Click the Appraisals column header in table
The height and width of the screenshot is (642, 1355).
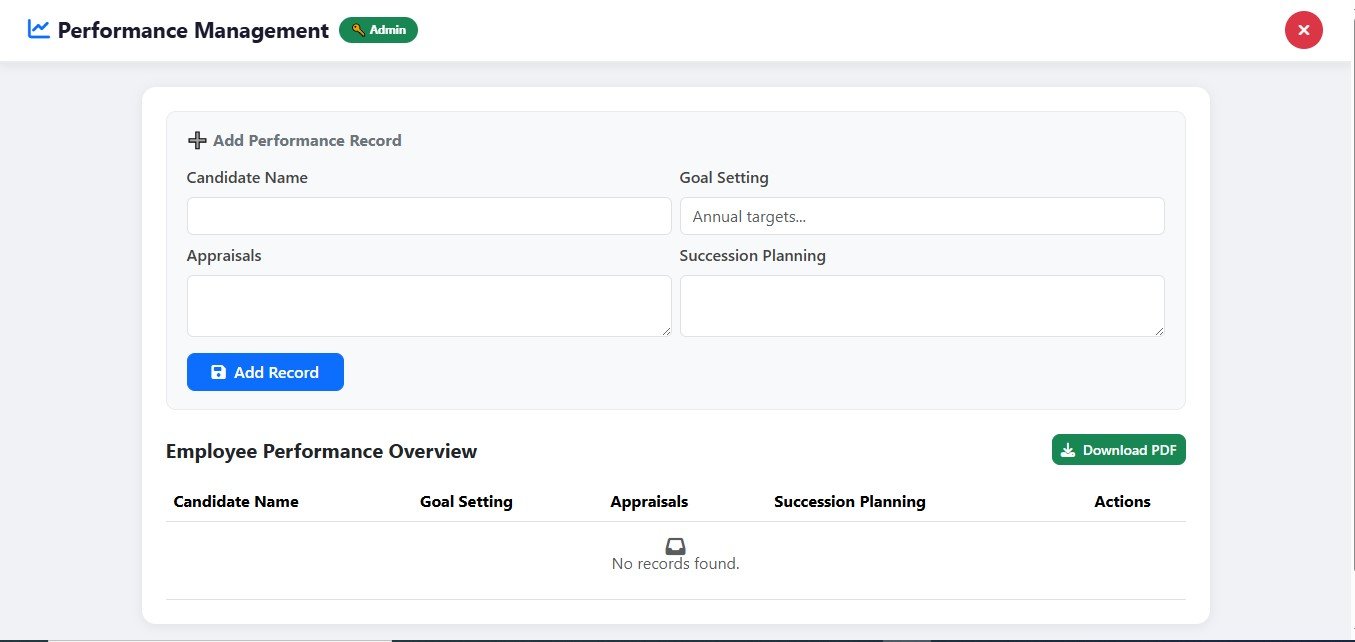coord(649,502)
